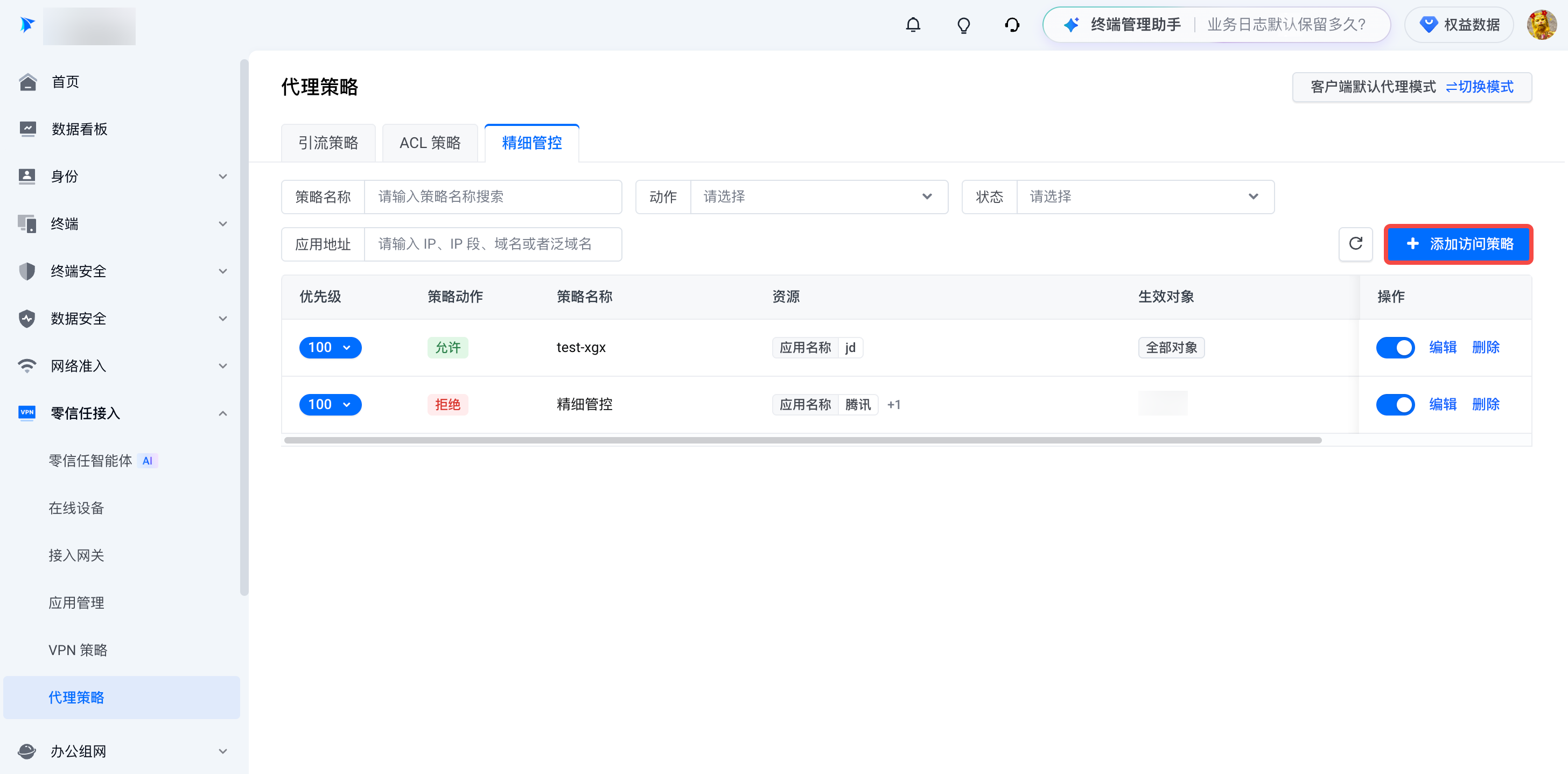Open the headset support icon
This screenshot has width=1568, height=774.
pyautogui.click(x=1012, y=25)
